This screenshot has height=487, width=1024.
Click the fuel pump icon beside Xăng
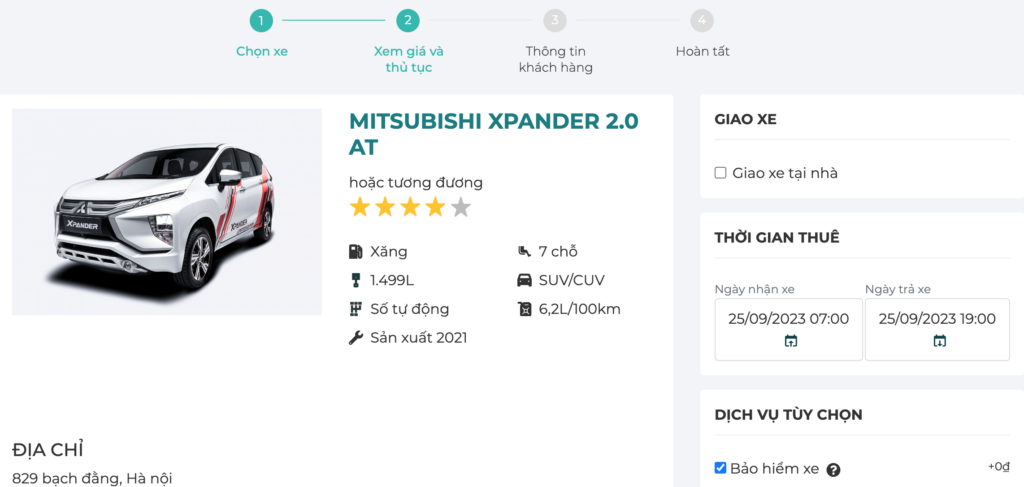pyautogui.click(x=355, y=252)
